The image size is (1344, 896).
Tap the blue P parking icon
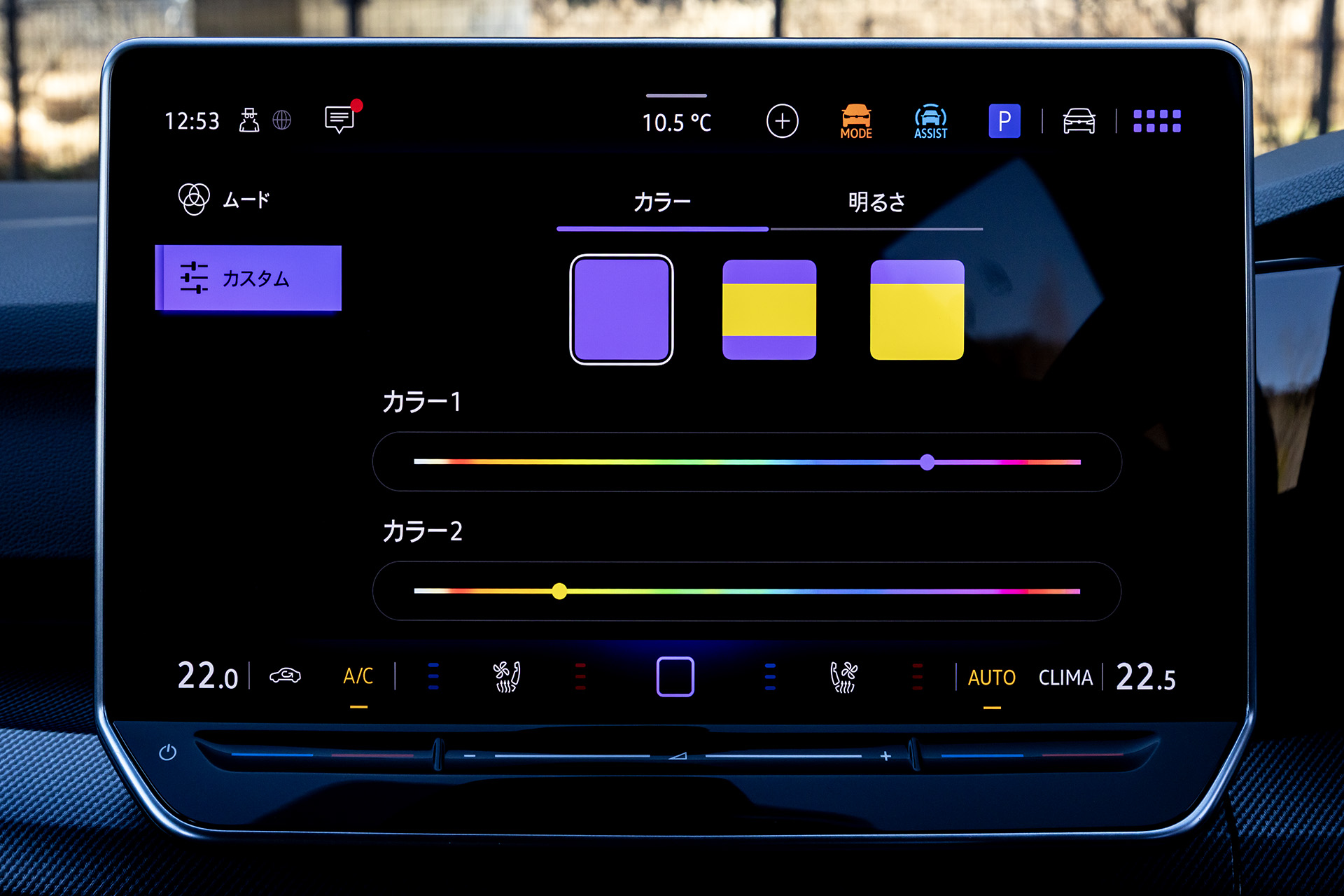(1004, 121)
